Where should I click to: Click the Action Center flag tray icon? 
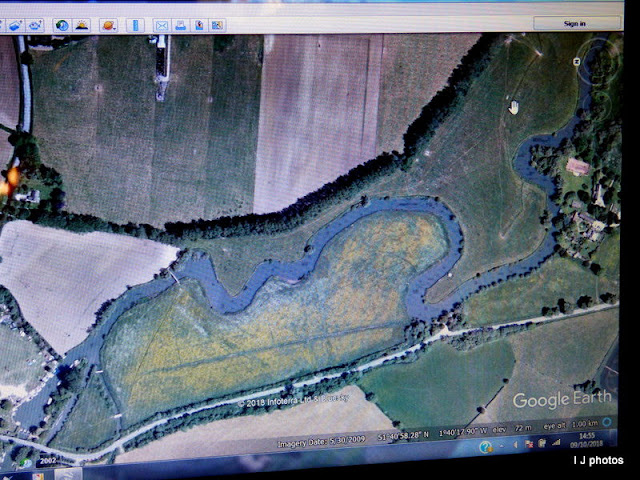point(529,443)
